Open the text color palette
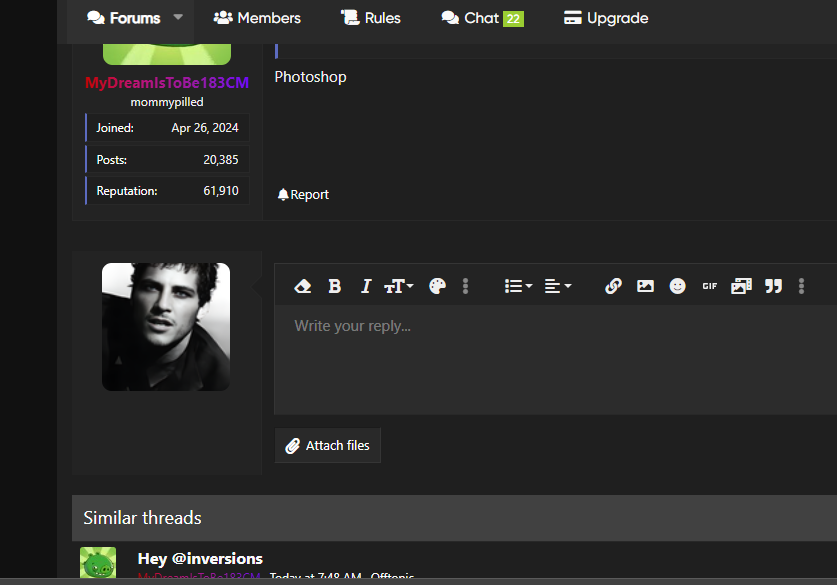837x585 pixels. [x=437, y=286]
